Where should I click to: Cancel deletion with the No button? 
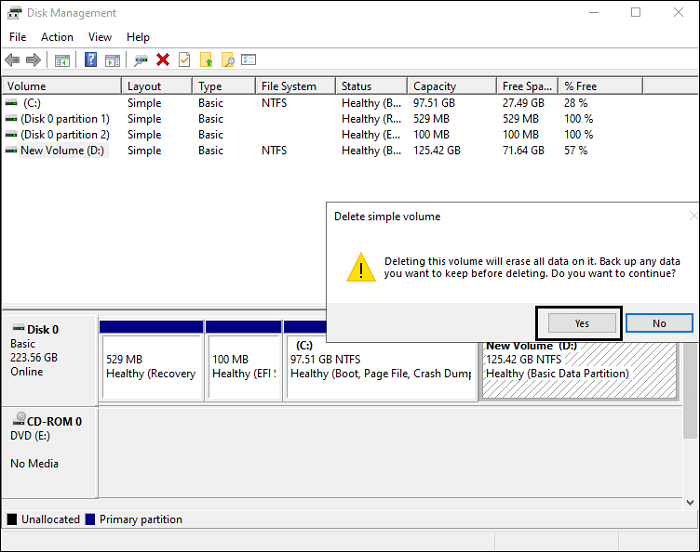coord(659,323)
